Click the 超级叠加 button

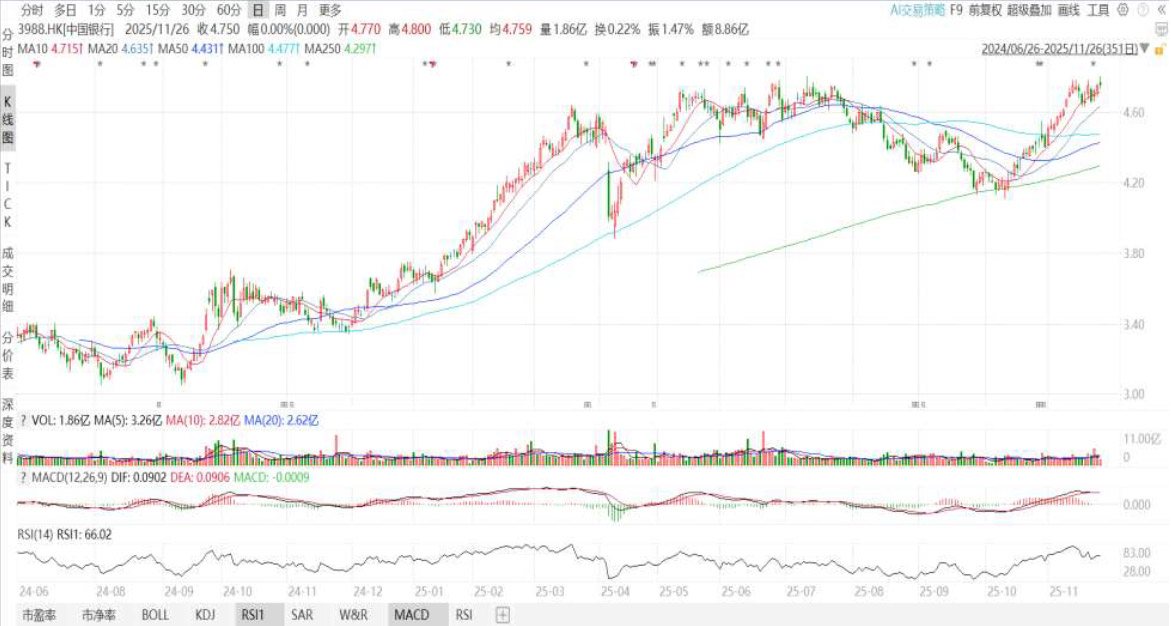[1029, 10]
